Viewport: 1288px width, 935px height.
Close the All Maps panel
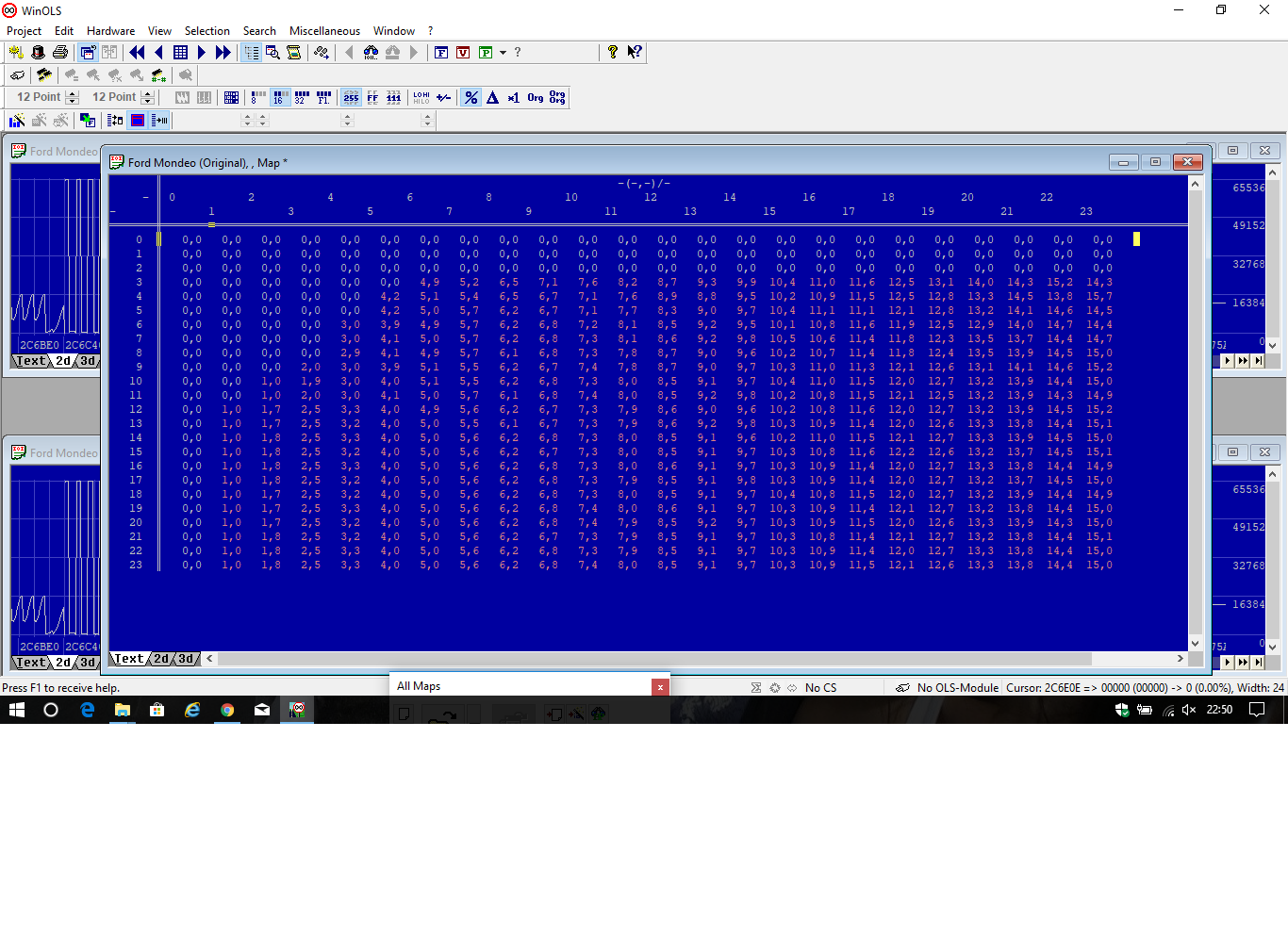tap(660, 687)
